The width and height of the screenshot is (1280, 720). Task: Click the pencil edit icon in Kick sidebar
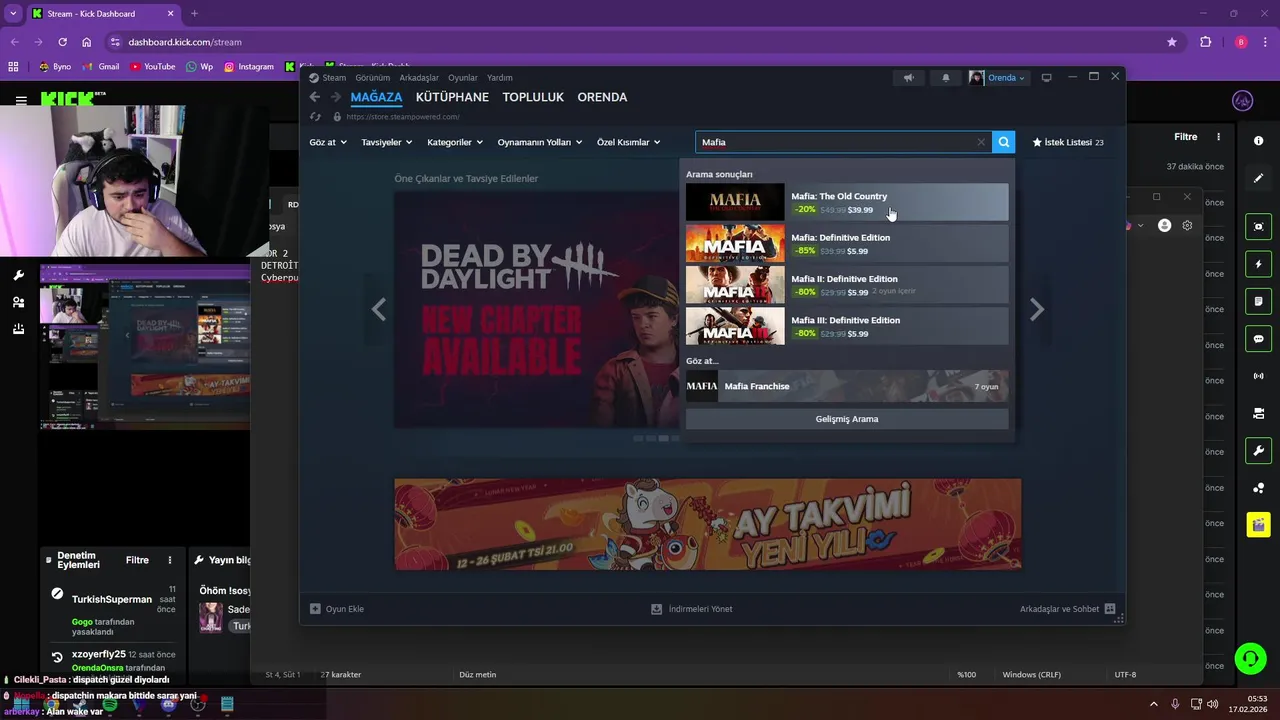point(1258,178)
